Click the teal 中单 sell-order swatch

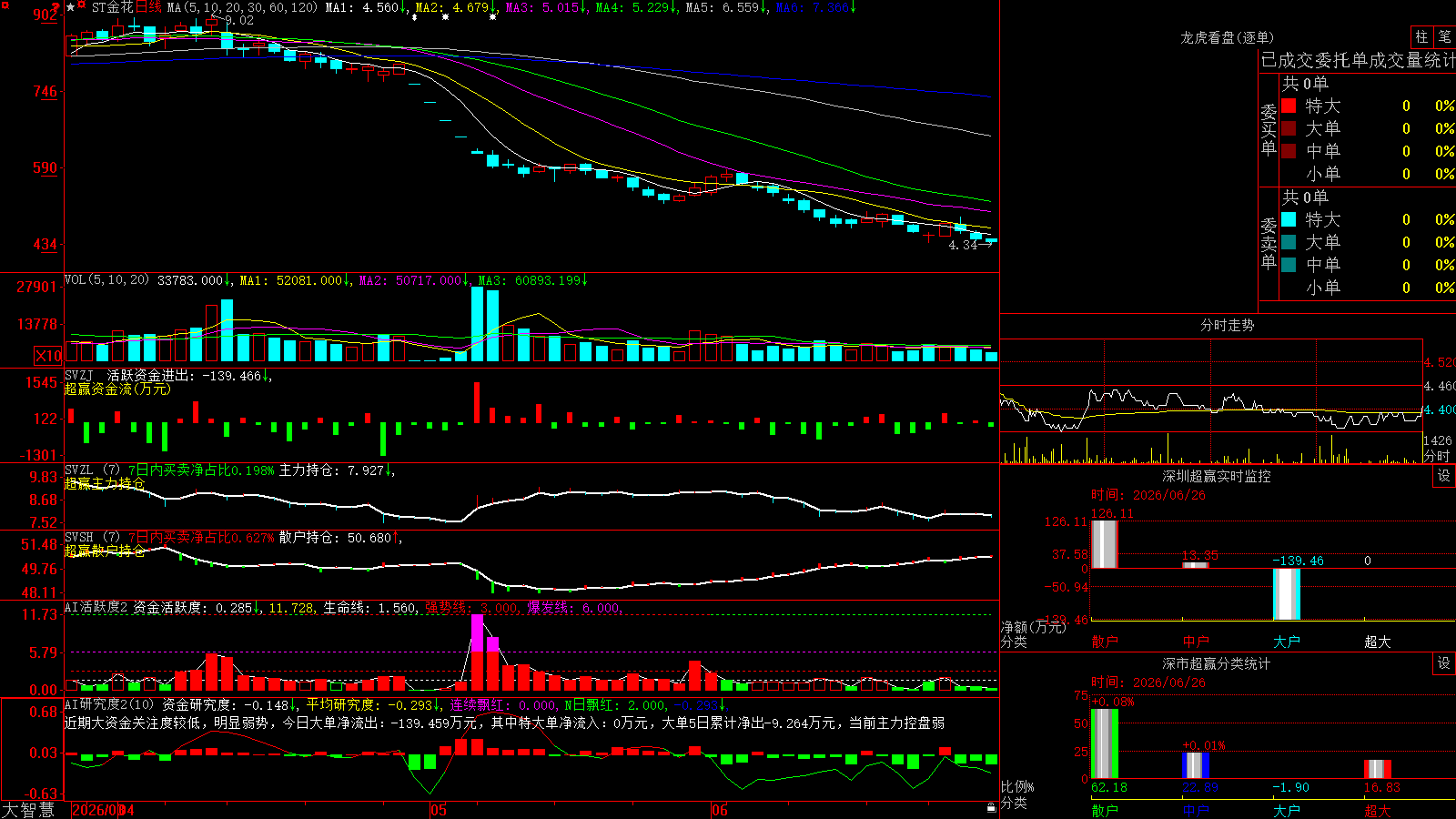pos(1289,265)
